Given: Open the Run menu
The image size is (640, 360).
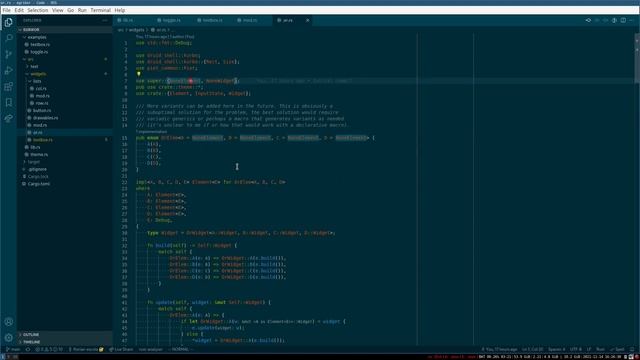Looking at the screenshot, I should point(82,10).
